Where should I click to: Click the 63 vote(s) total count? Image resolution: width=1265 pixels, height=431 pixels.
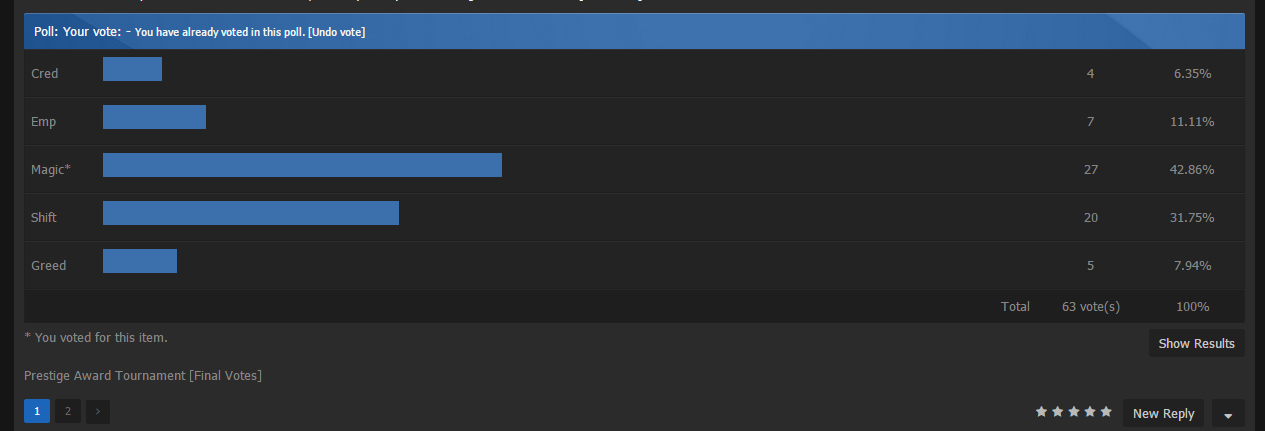coord(1090,307)
